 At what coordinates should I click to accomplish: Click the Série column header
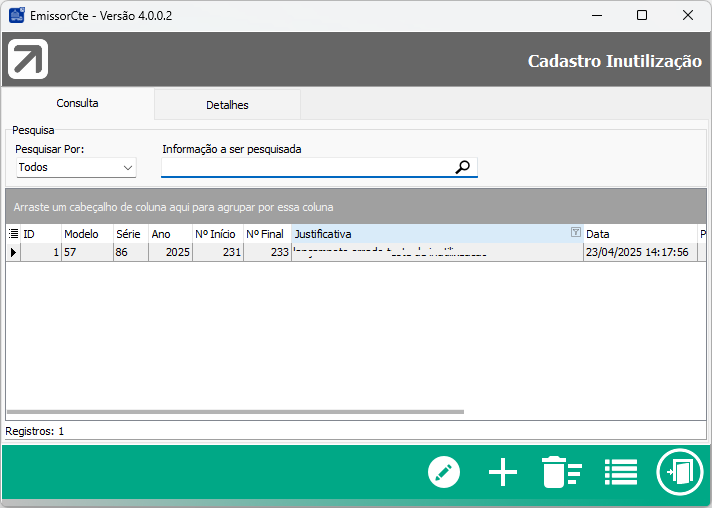click(129, 234)
